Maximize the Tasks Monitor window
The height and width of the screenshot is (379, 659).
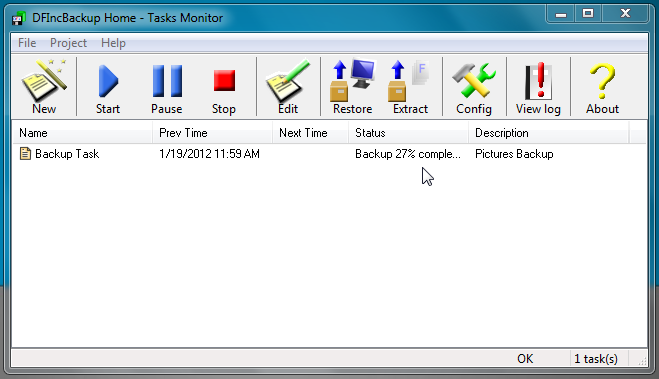coord(588,14)
